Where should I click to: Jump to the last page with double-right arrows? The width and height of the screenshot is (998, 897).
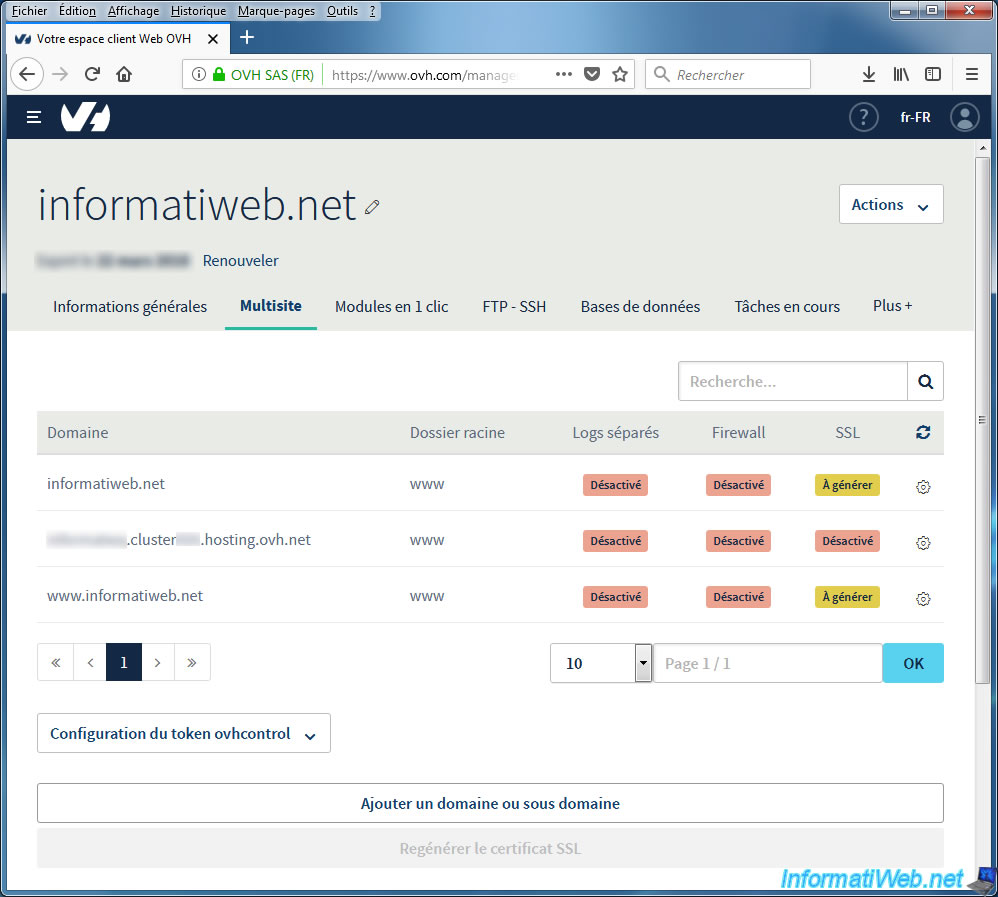192,663
